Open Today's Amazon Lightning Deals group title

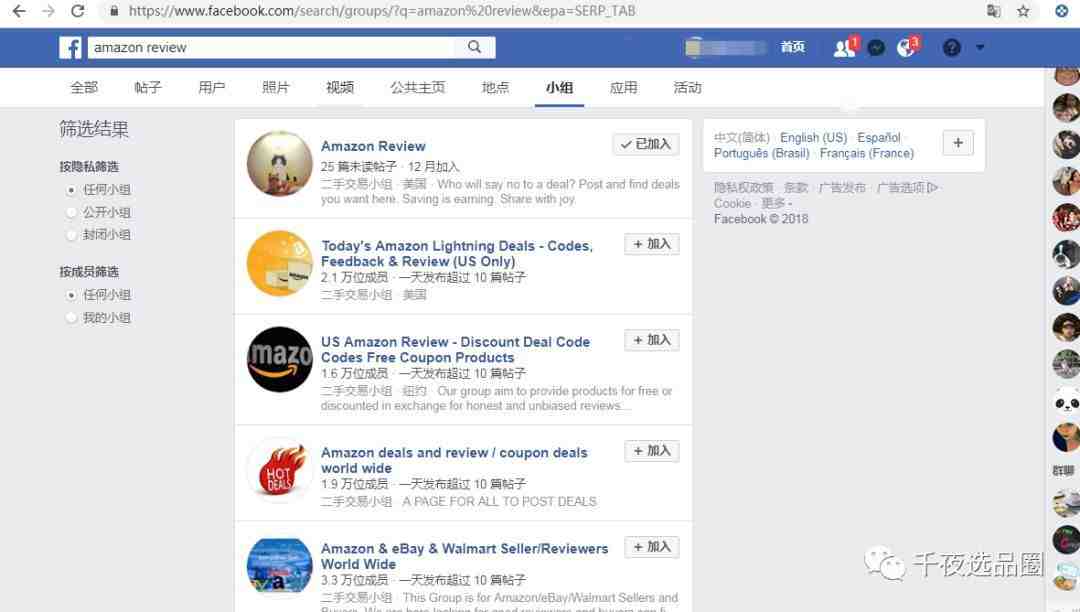(x=457, y=253)
